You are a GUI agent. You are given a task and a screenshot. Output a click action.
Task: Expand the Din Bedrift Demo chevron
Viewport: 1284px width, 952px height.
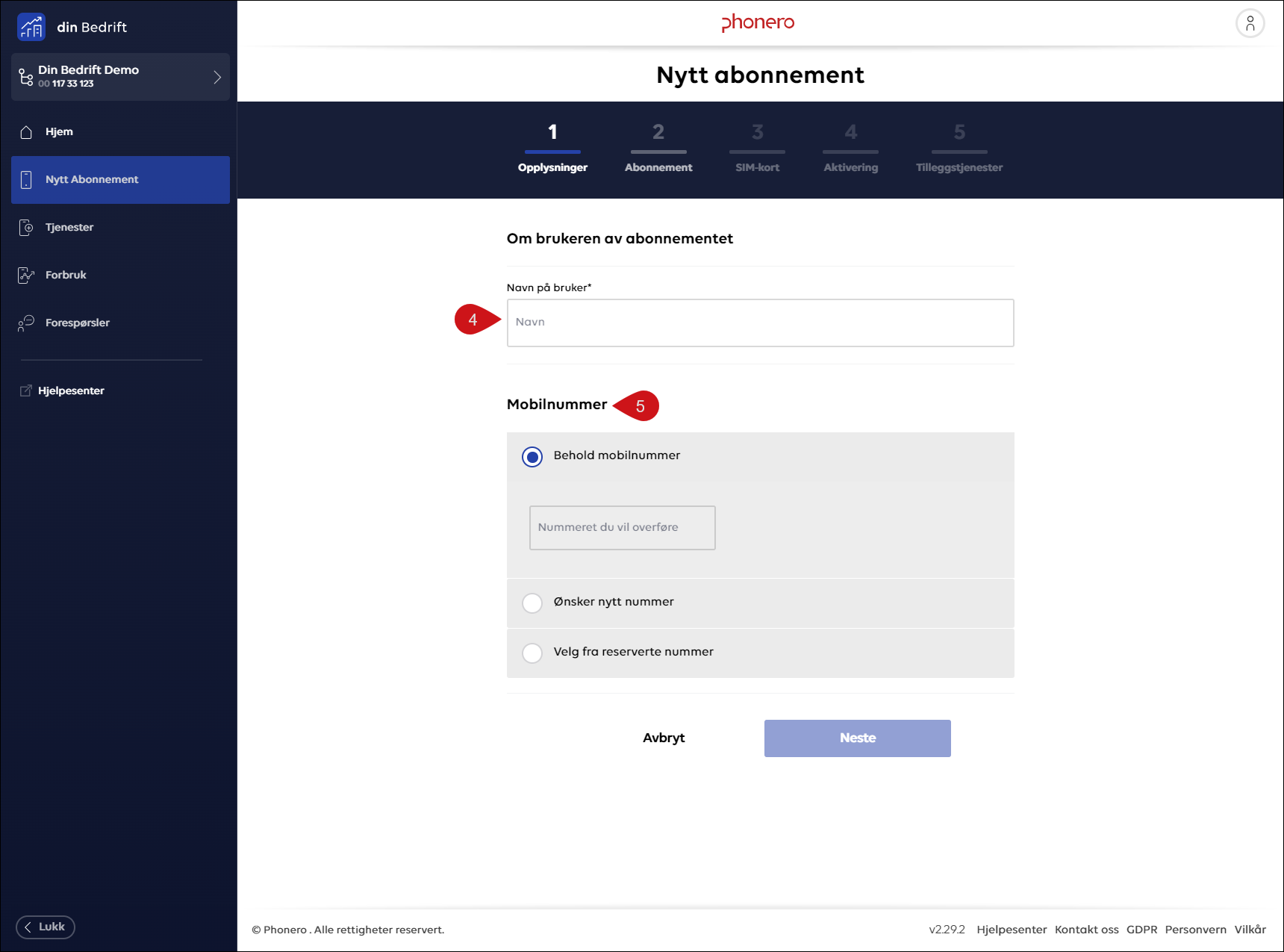coord(217,77)
